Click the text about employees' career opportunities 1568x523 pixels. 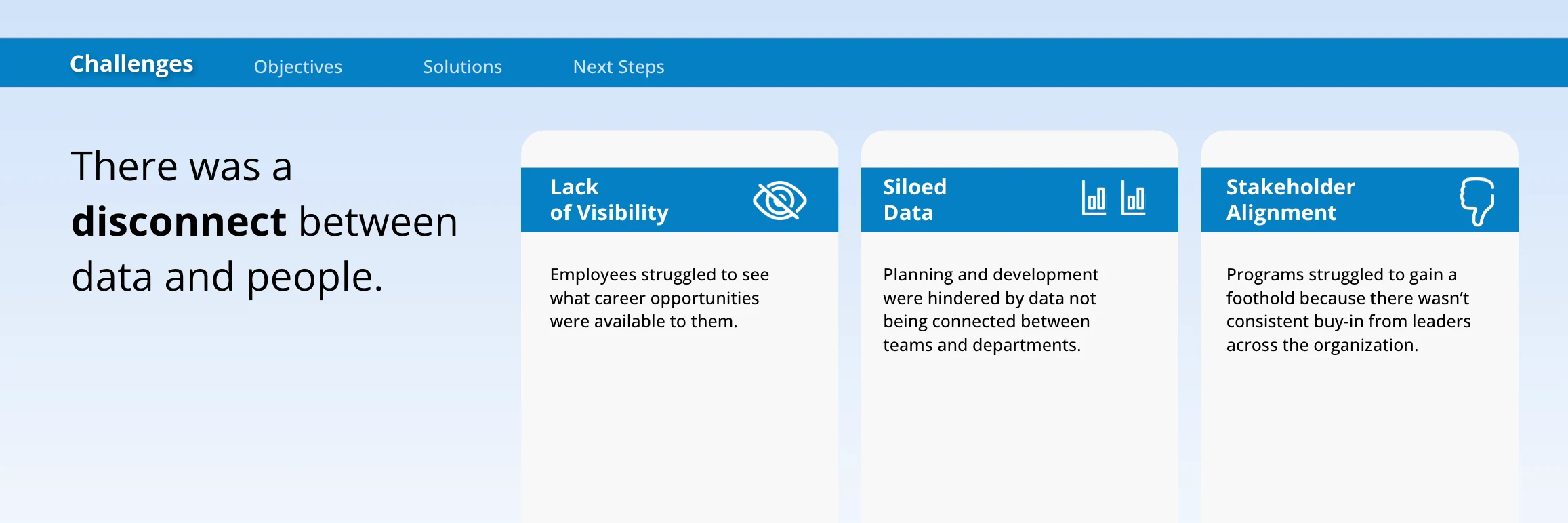(659, 297)
